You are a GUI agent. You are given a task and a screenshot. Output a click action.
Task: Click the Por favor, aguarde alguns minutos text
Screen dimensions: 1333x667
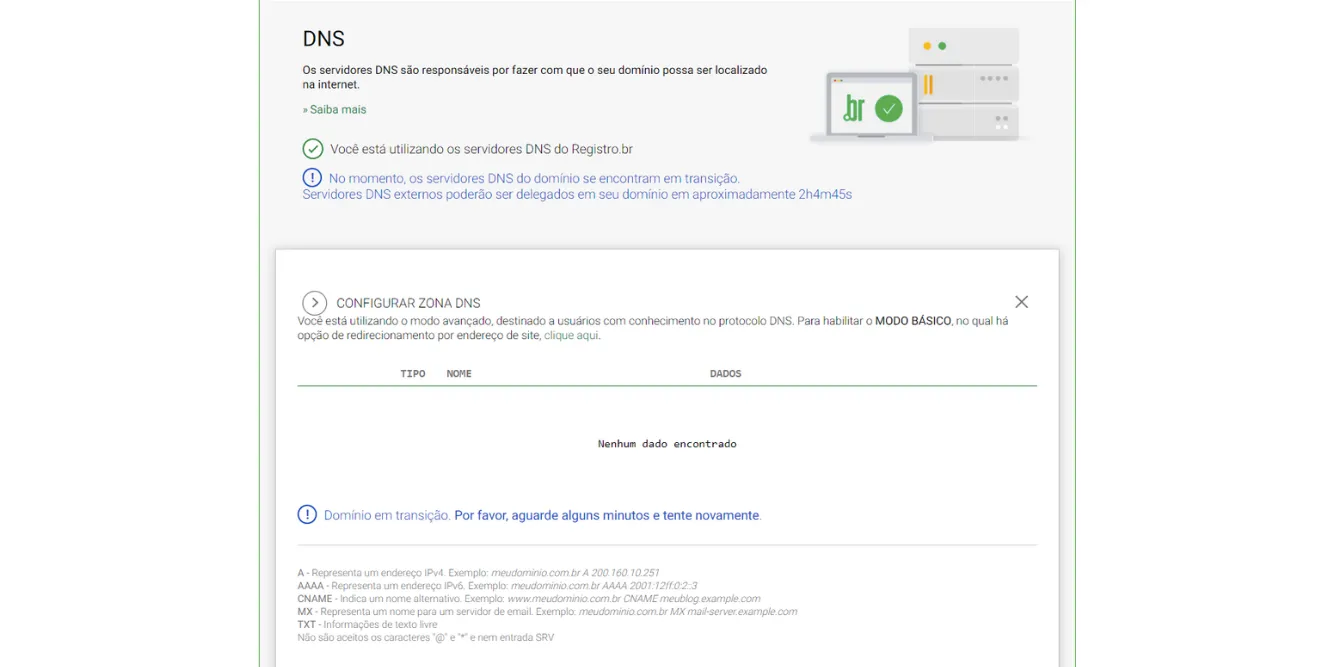click(x=607, y=516)
